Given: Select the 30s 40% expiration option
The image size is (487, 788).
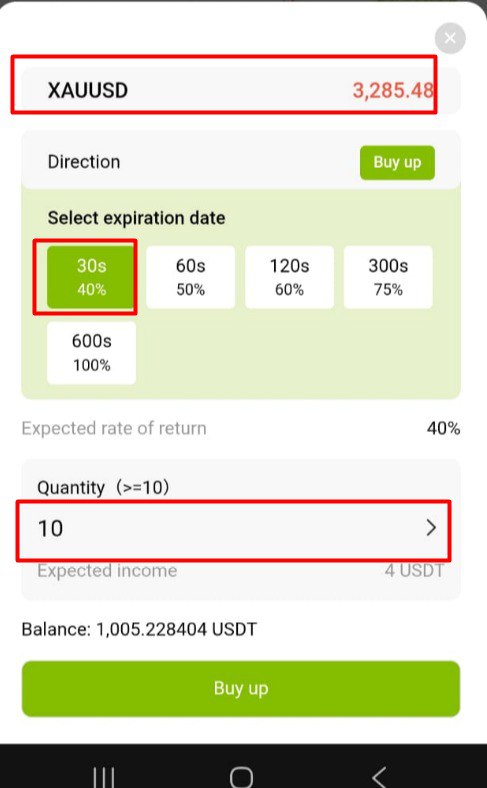Looking at the screenshot, I should [91, 277].
